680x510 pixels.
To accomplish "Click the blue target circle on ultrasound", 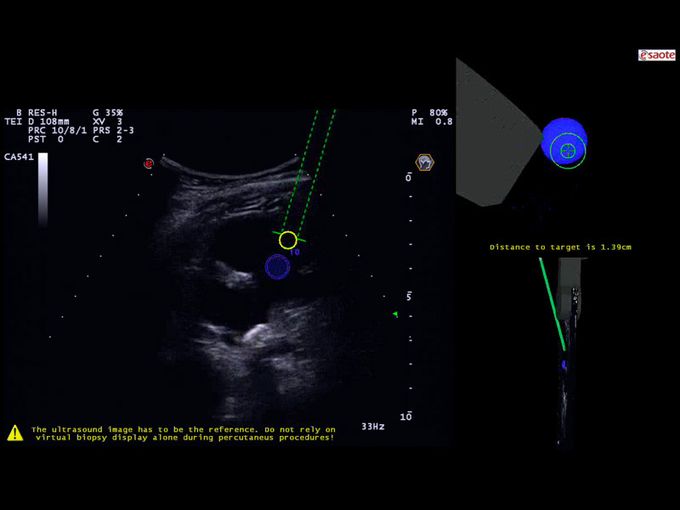I will (277, 266).
